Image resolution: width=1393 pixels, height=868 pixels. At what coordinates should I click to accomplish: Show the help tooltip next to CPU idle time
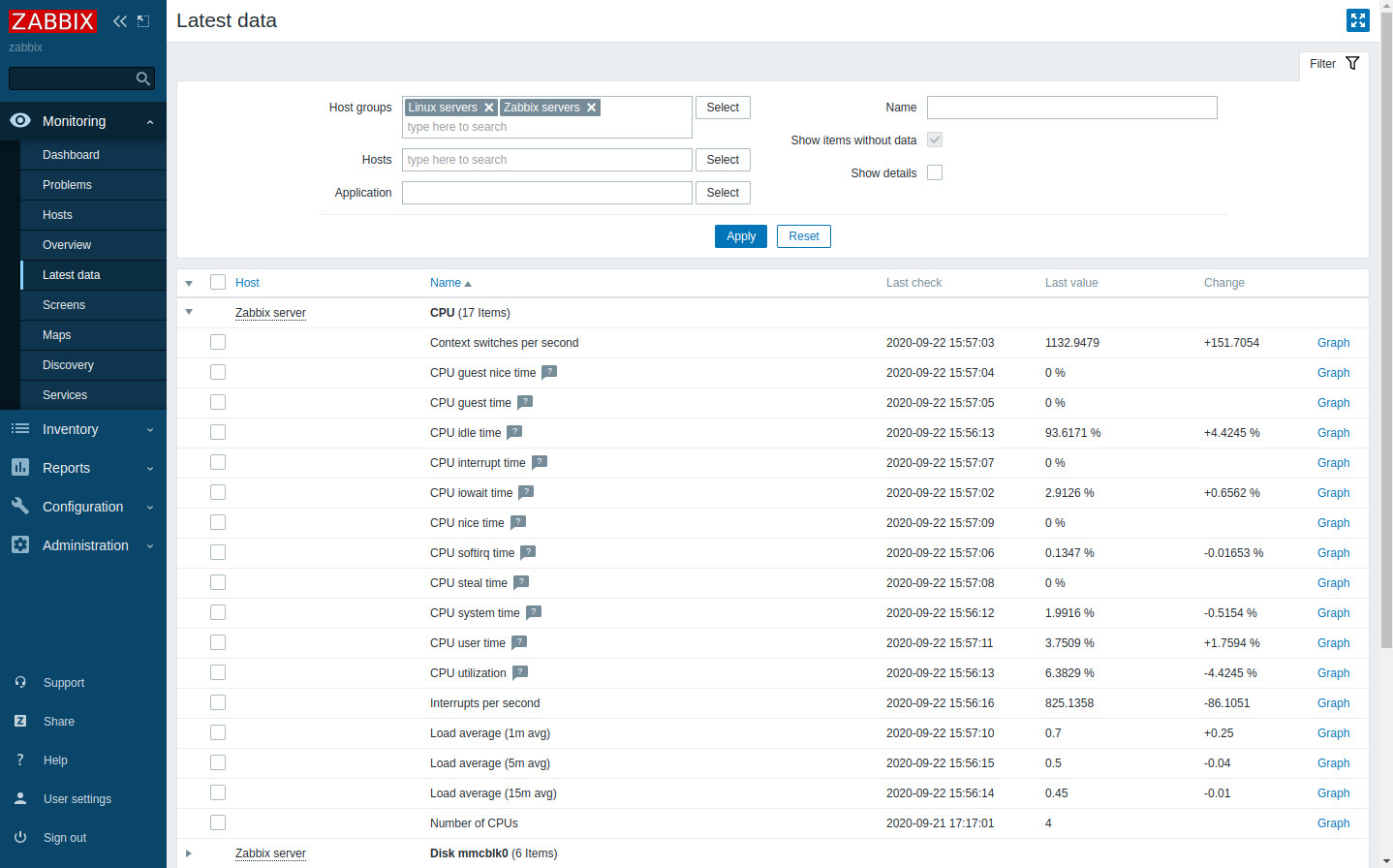point(514,432)
